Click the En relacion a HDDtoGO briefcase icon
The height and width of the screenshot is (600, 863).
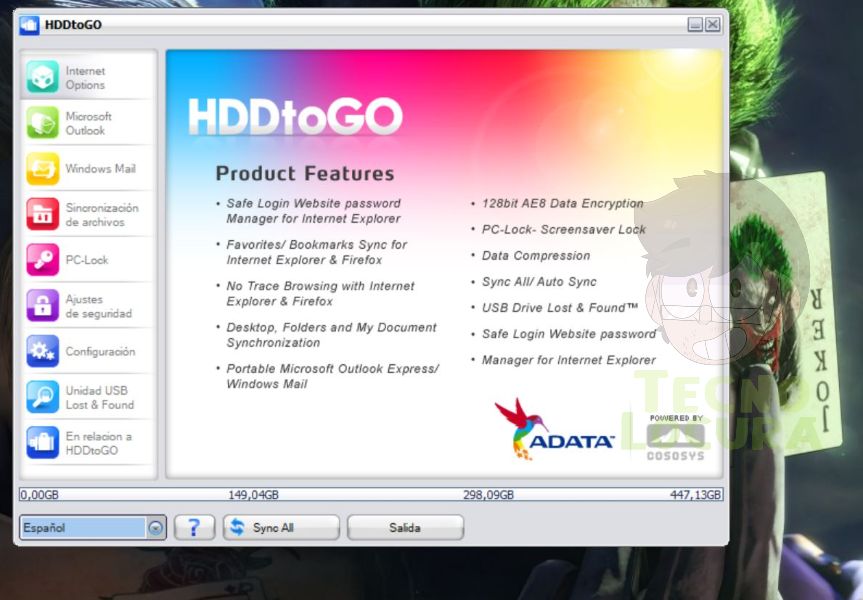click(42, 443)
